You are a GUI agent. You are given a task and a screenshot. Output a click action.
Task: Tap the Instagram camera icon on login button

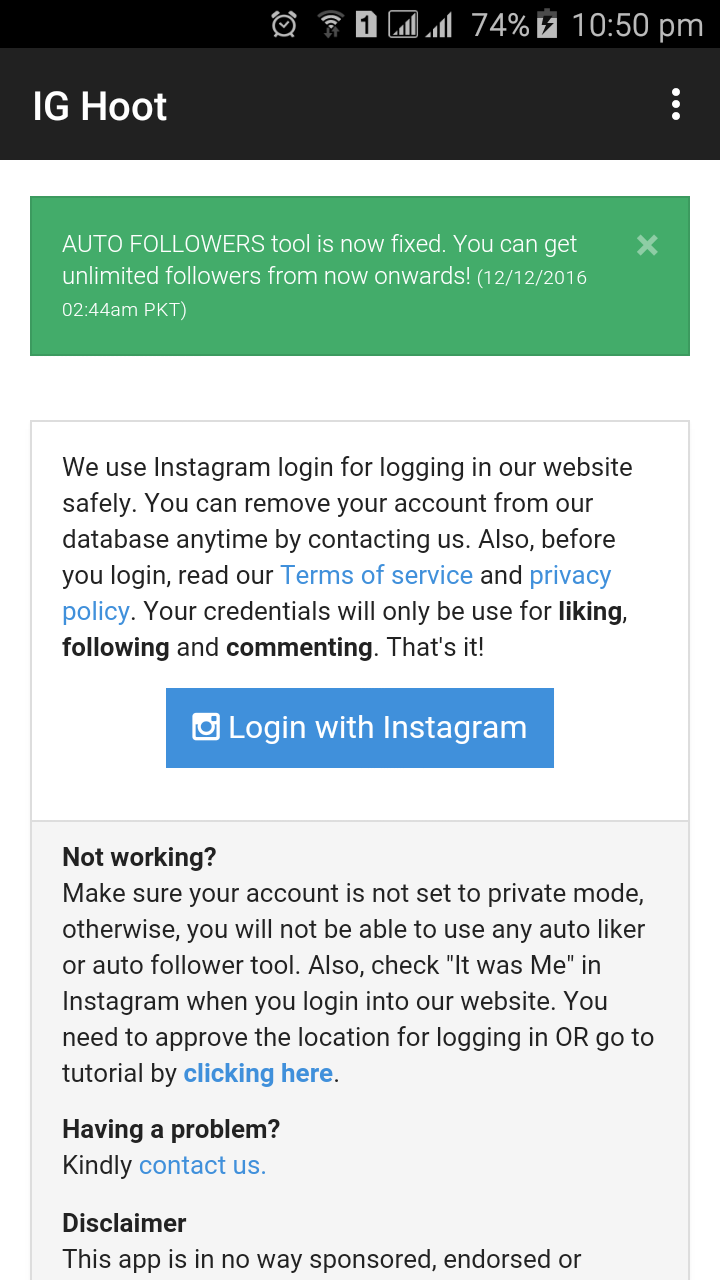[206, 726]
